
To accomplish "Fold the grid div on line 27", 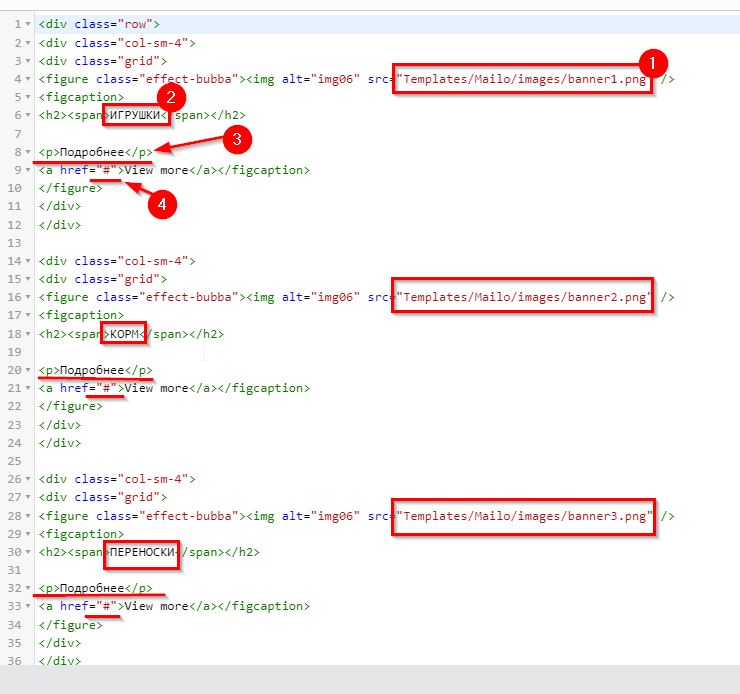I will 28,498.
